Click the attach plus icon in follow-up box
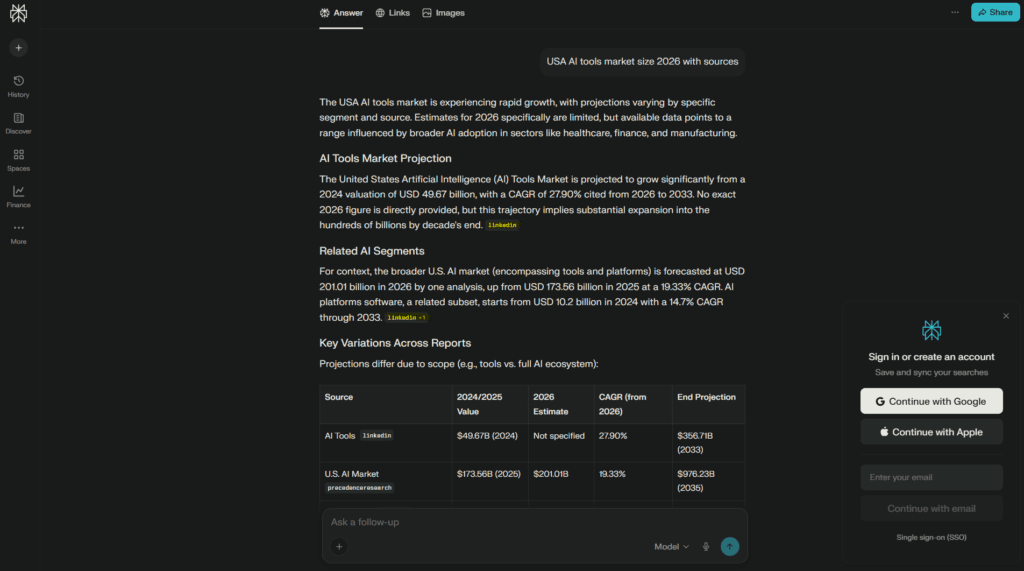This screenshot has height=571, width=1024. [x=339, y=547]
